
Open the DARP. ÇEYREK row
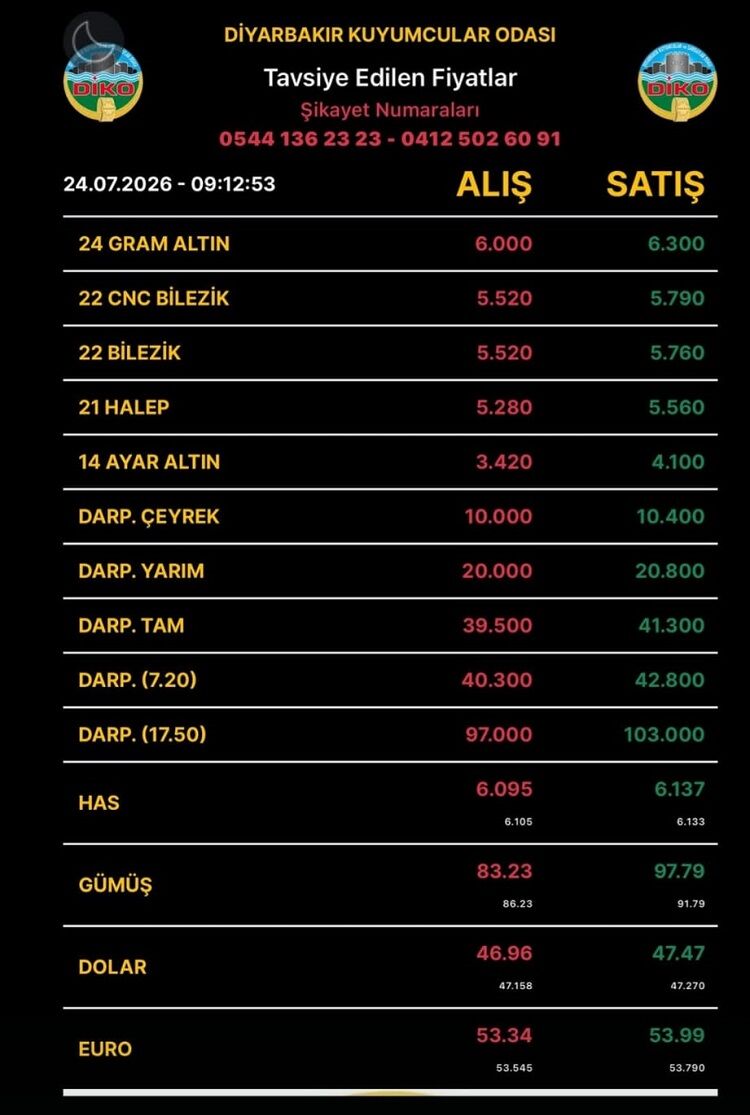(x=390, y=516)
